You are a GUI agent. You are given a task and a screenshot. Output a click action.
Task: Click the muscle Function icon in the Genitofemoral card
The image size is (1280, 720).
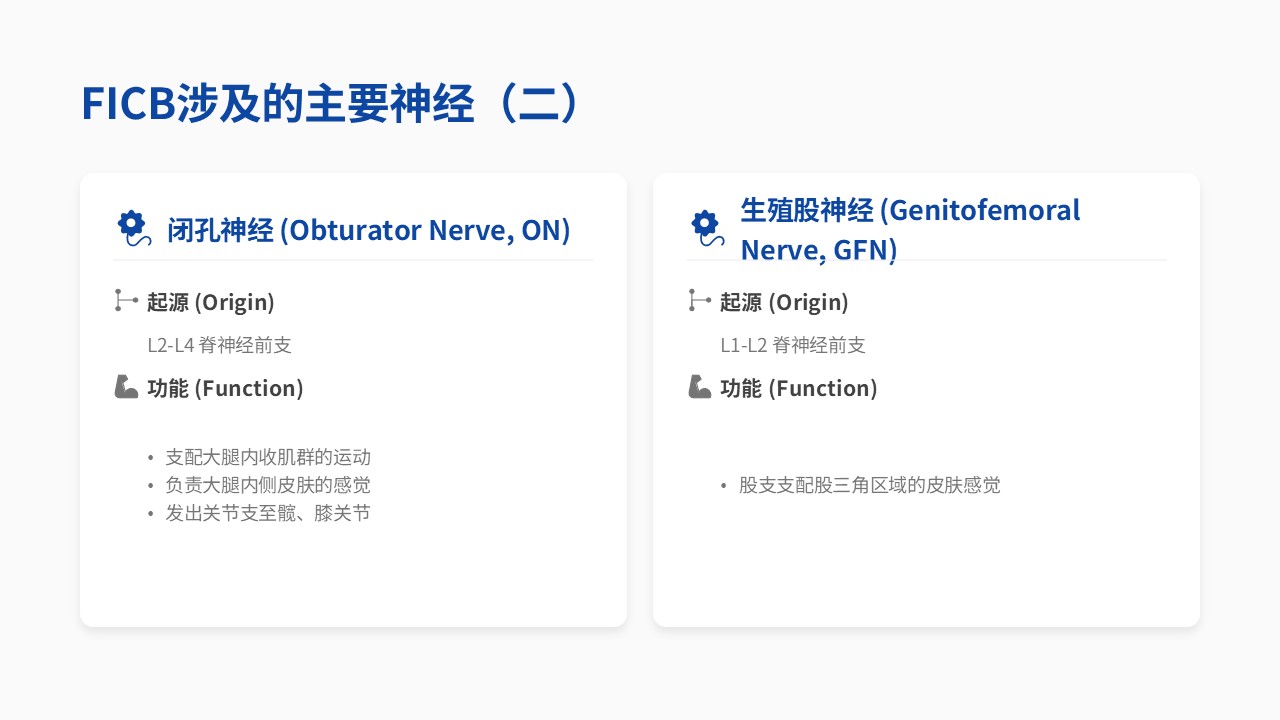tap(700, 387)
